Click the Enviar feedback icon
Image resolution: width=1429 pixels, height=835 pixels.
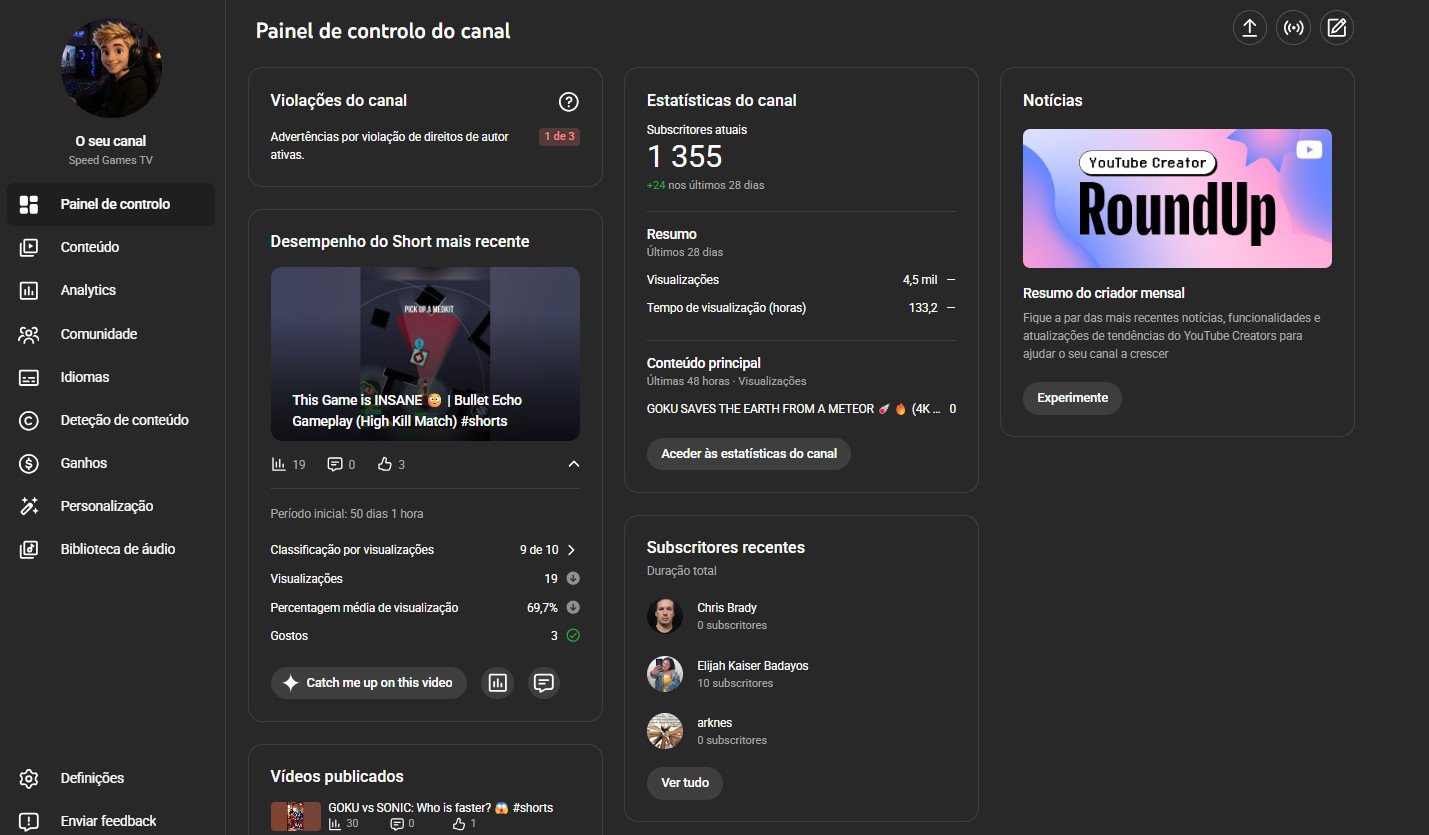pos(29,821)
